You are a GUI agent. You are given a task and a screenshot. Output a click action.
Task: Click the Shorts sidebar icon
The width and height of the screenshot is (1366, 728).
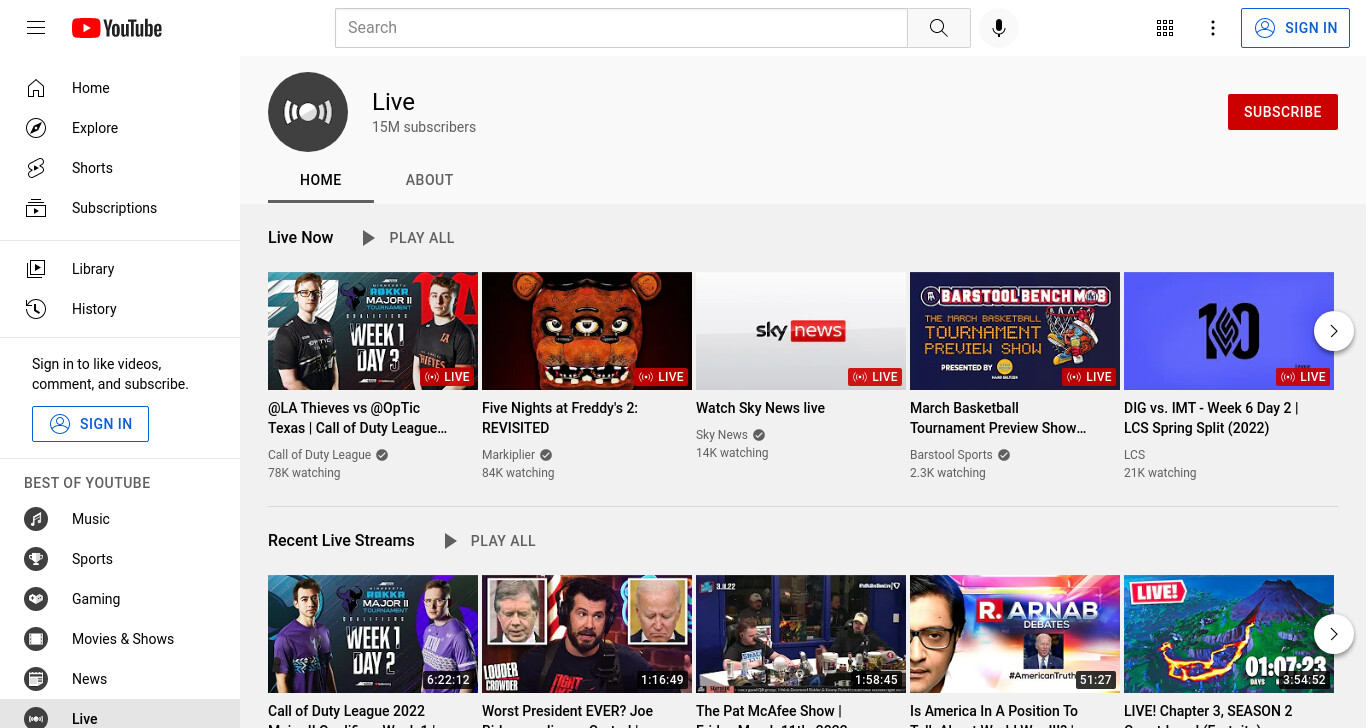tap(36, 168)
